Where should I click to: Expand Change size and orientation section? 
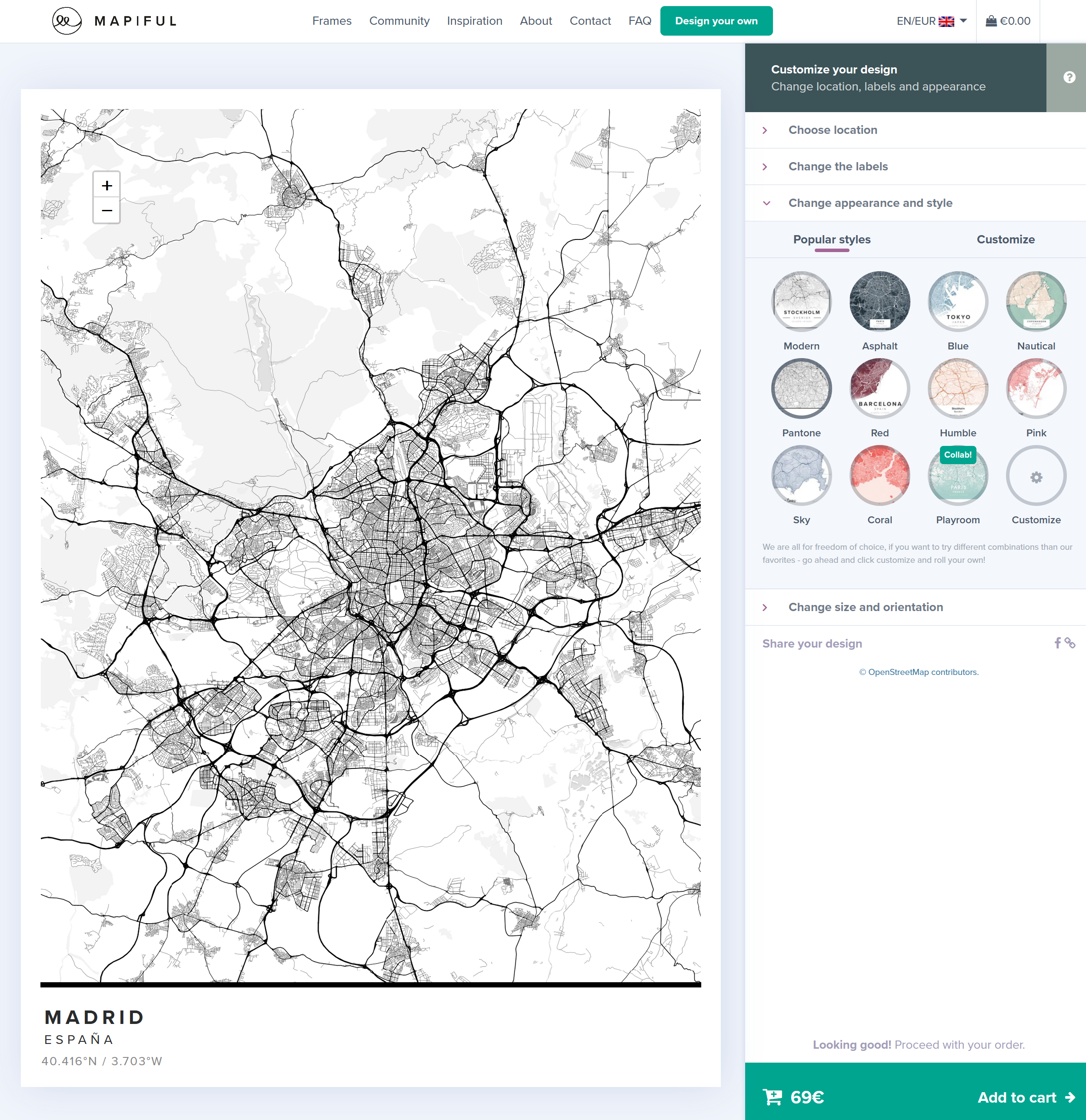click(x=865, y=608)
